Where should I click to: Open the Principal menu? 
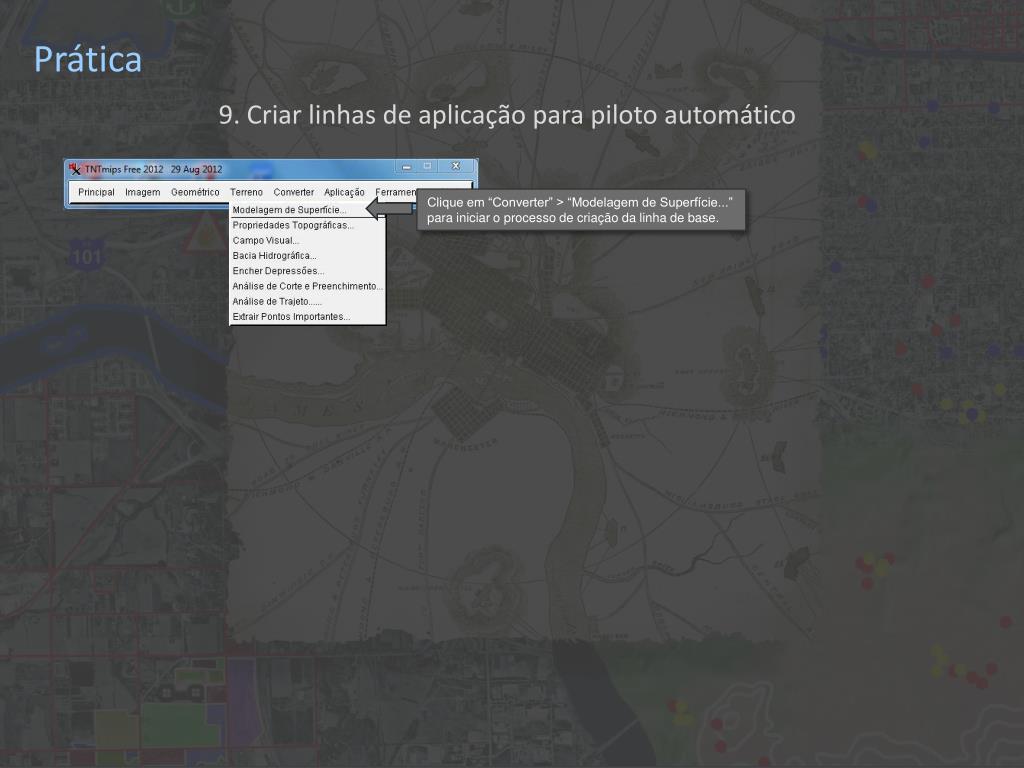click(x=96, y=192)
